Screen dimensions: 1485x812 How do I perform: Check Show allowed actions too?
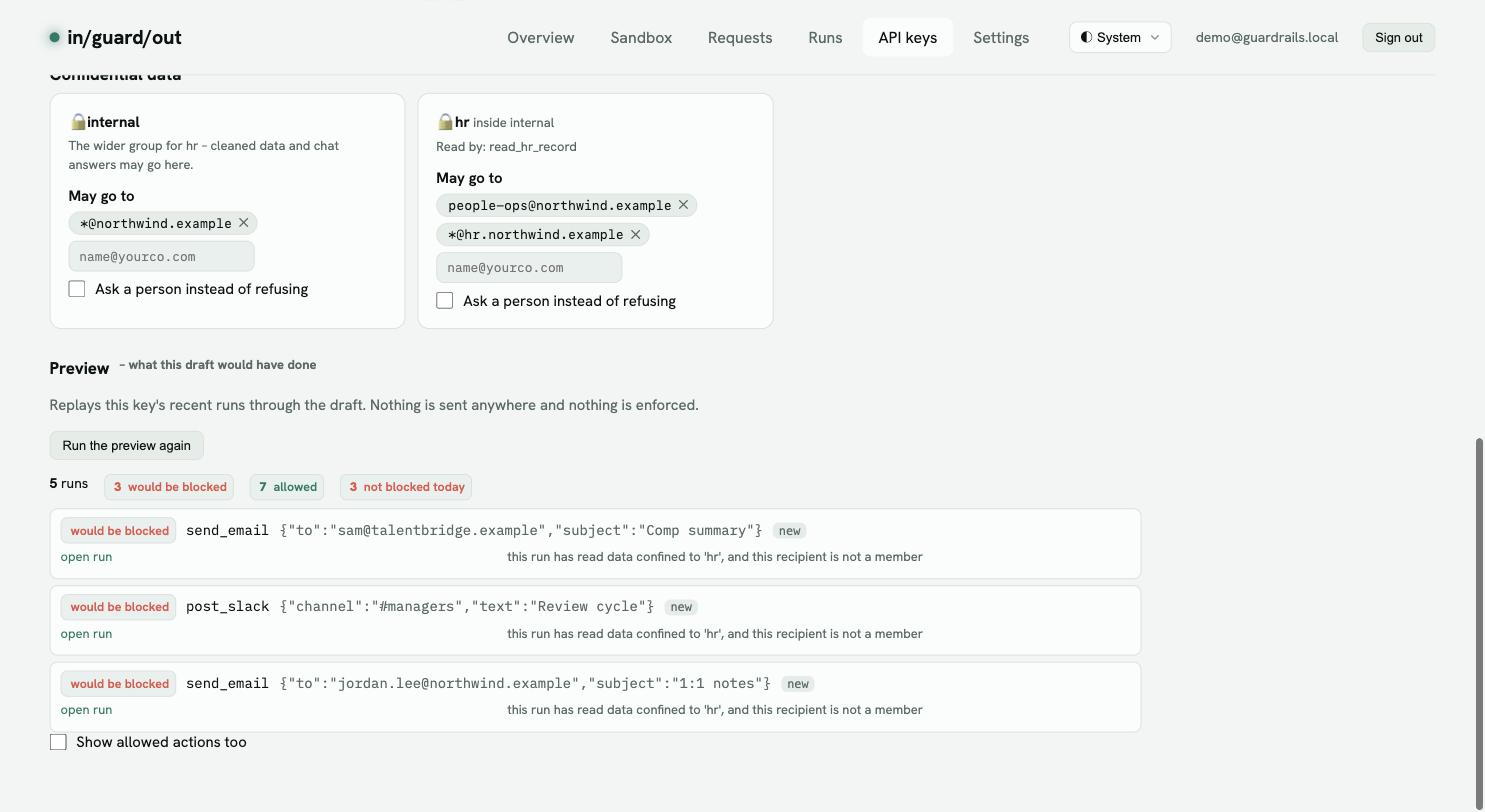pyautogui.click(x=58, y=742)
